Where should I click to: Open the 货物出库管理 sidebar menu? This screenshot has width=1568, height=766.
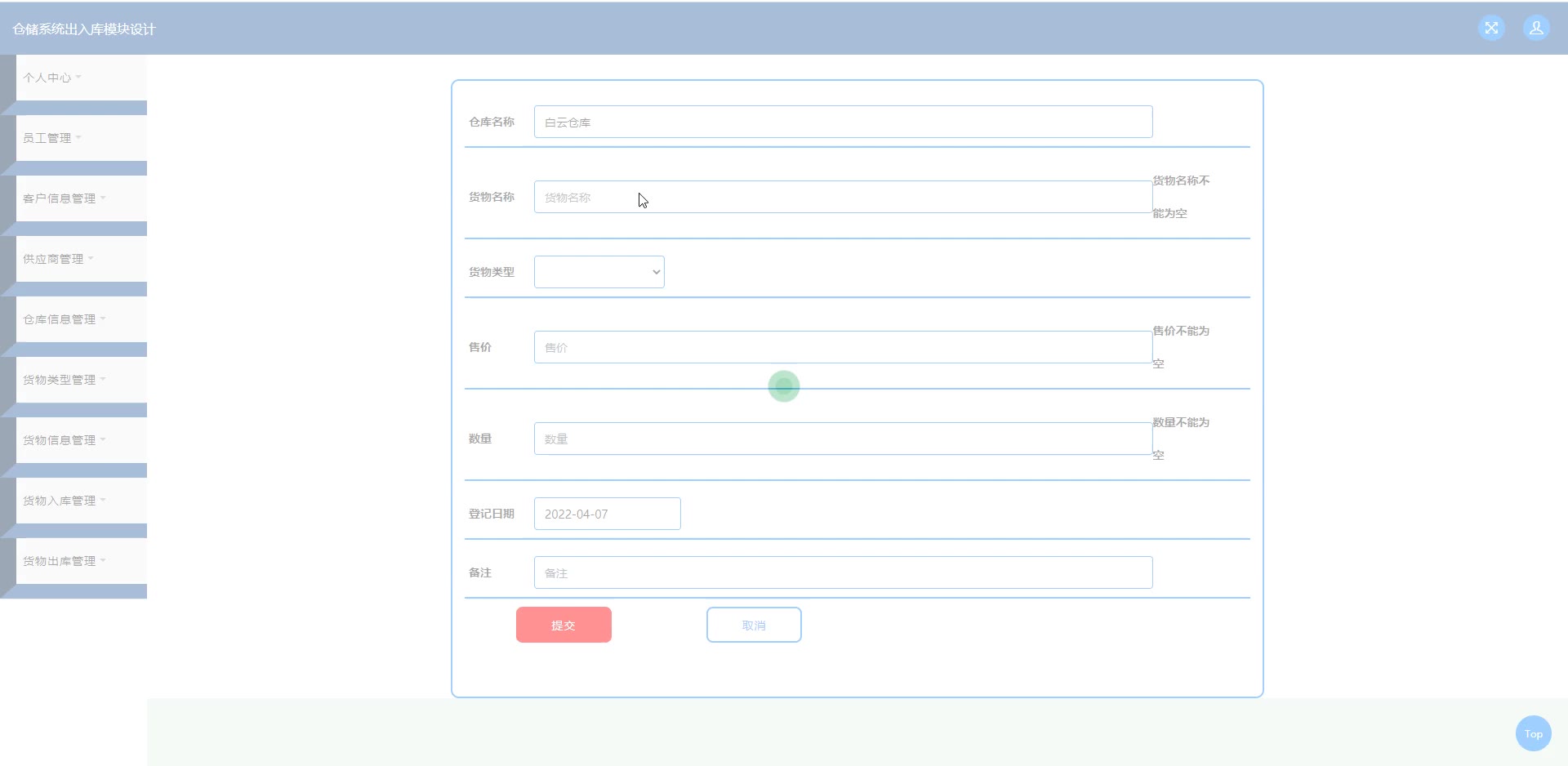pos(81,561)
